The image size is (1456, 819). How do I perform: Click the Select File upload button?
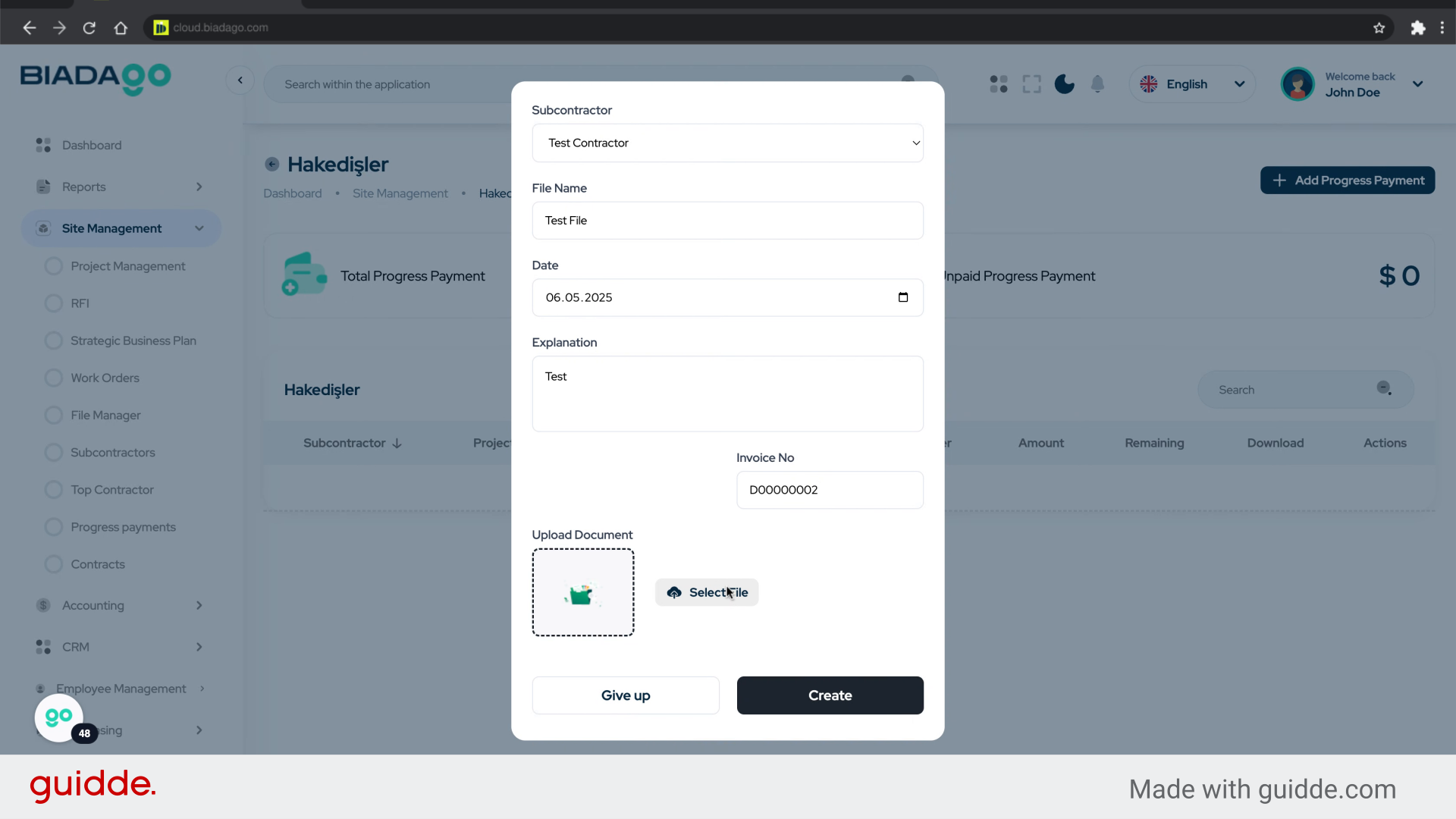coord(706,592)
